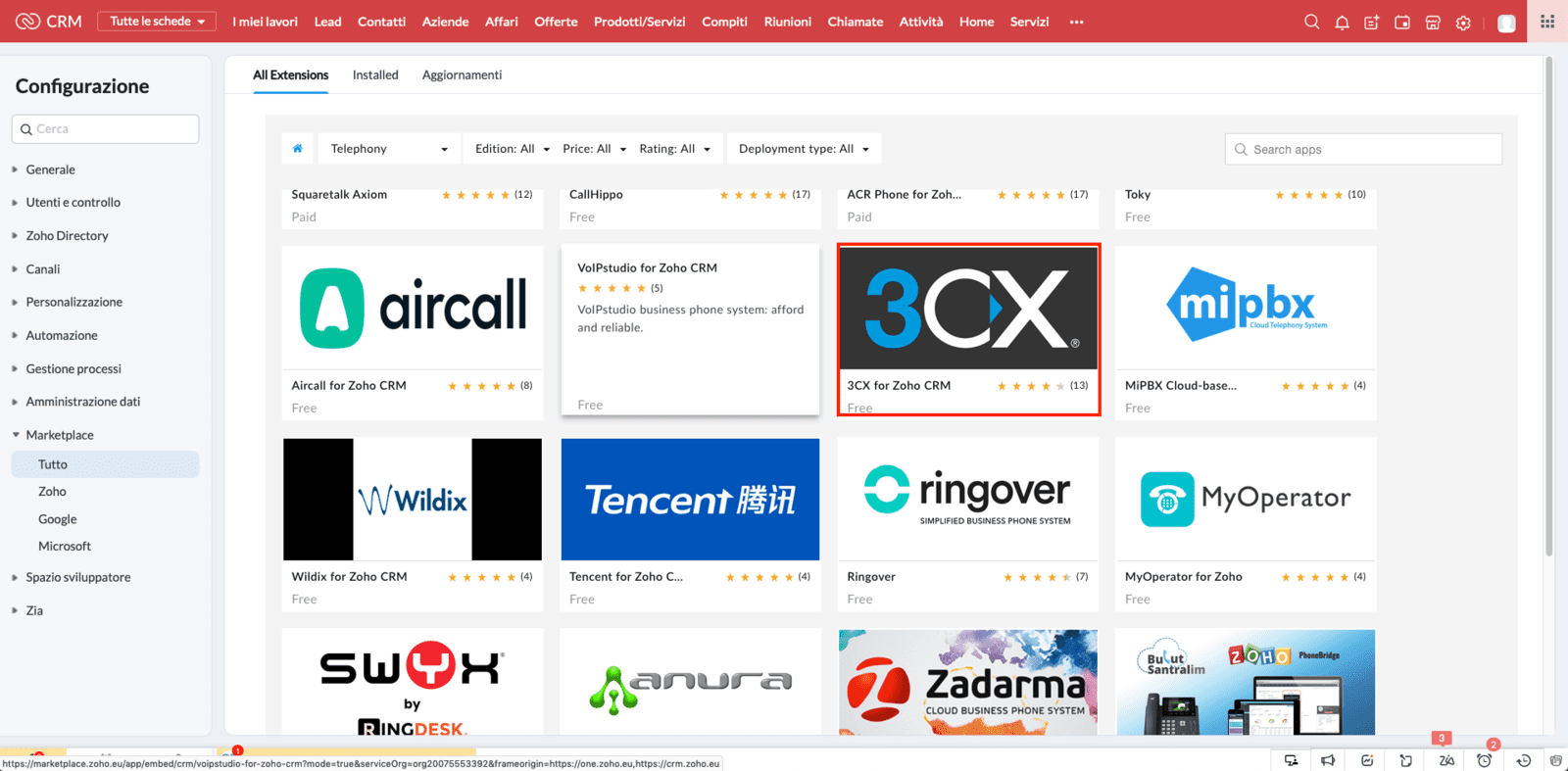Click the Zoho CRM logo
1568x771 pixels.
pyautogui.click(x=49, y=21)
